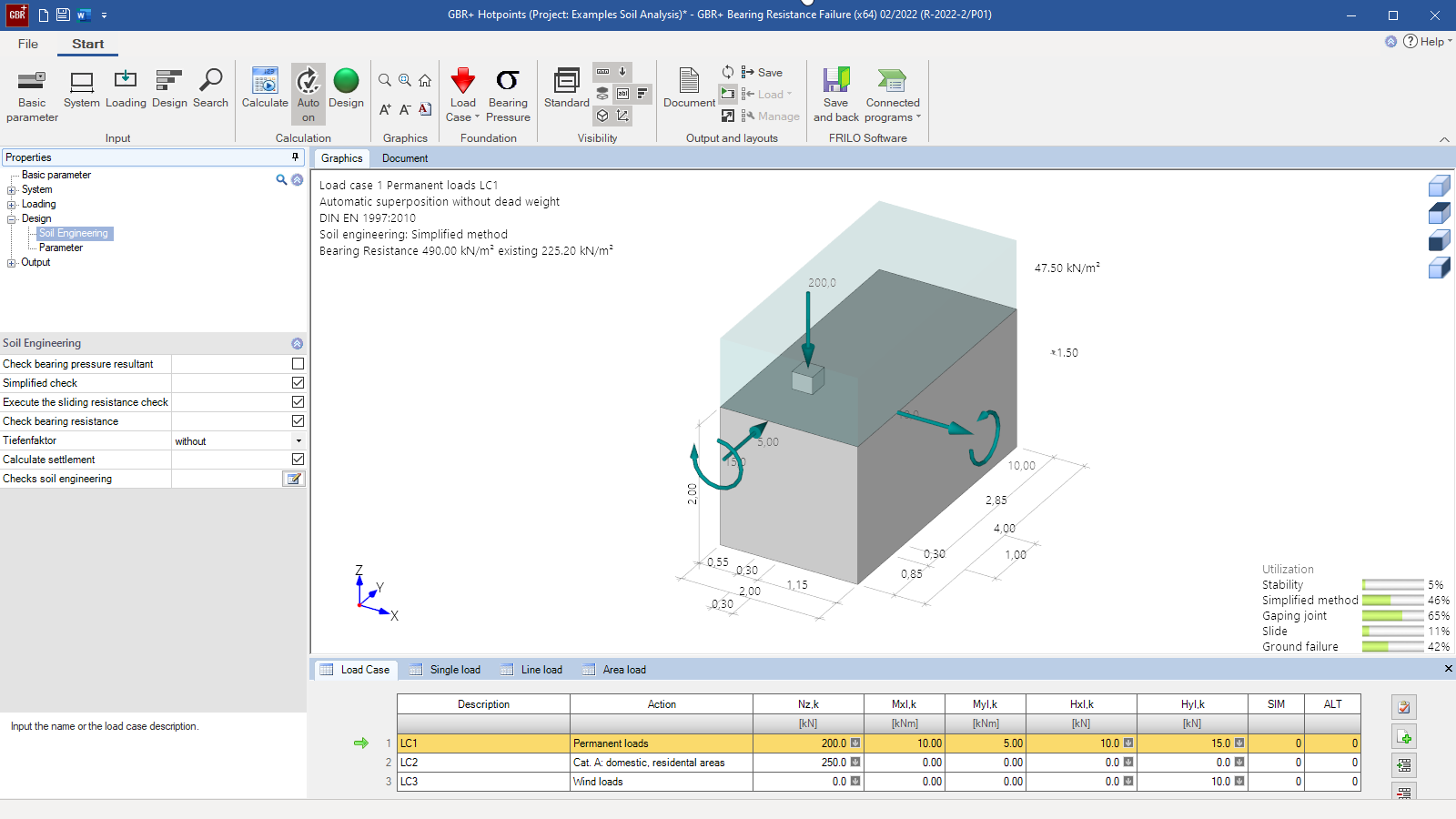The image size is (1456, 819).
Task: Click the refresh output icon
Action: [x=728, y=72]
